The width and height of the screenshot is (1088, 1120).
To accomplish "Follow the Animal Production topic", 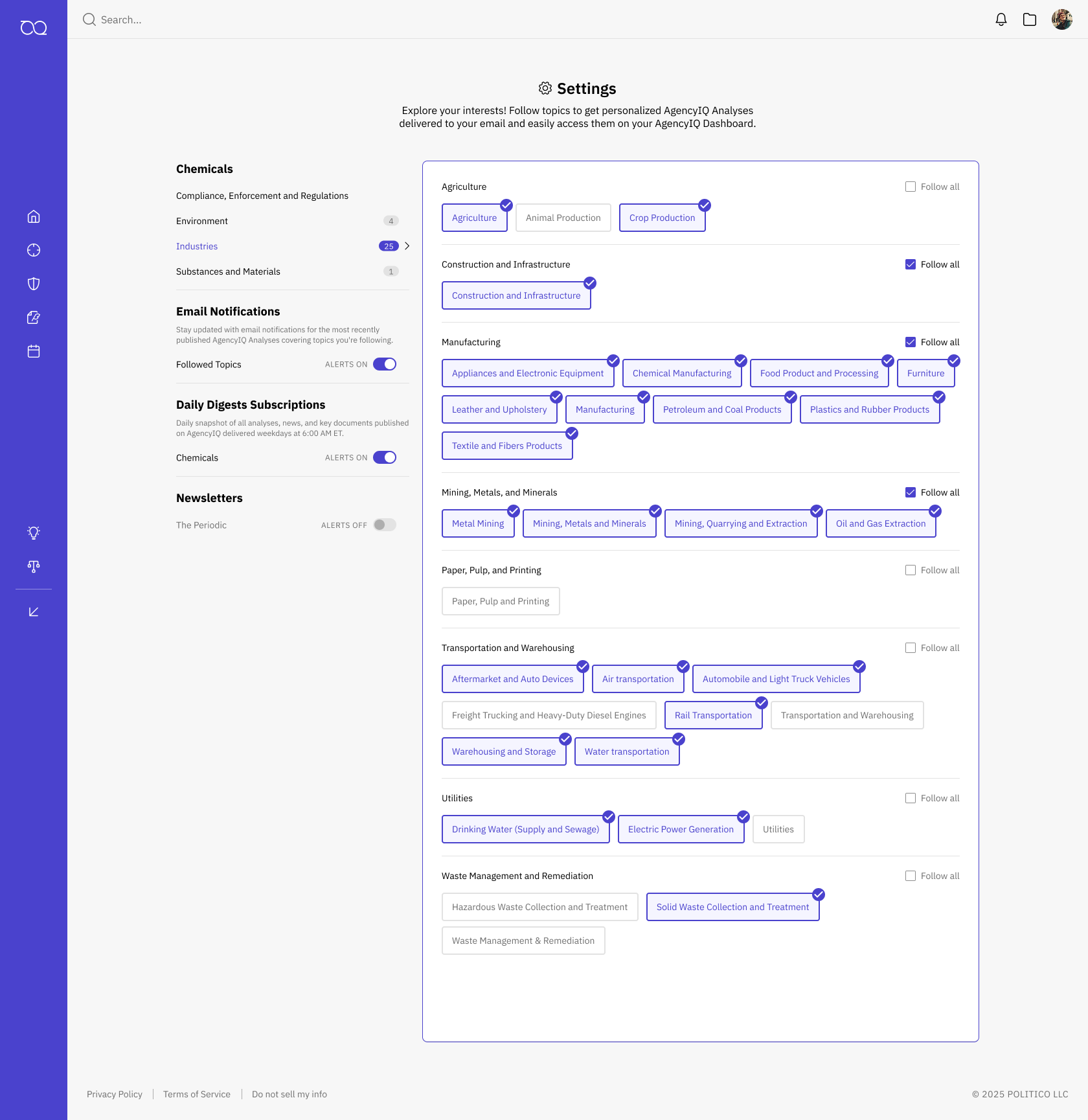I will pos(562,218).
